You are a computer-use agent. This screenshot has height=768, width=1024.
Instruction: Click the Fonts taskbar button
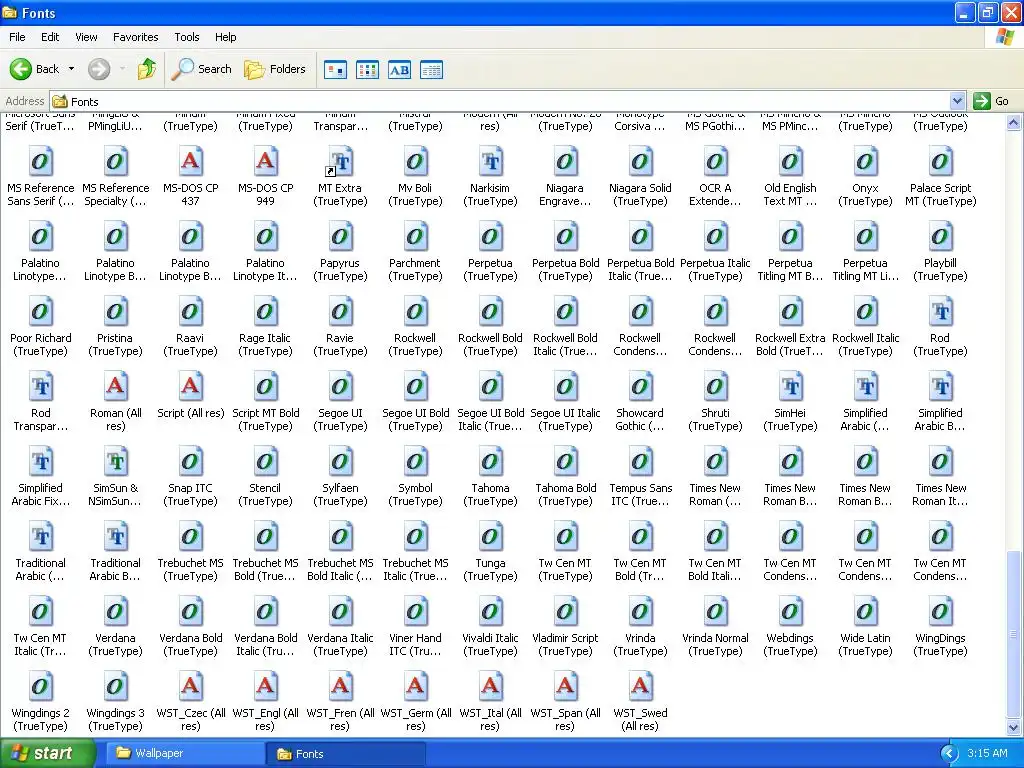tap(346, 754)
